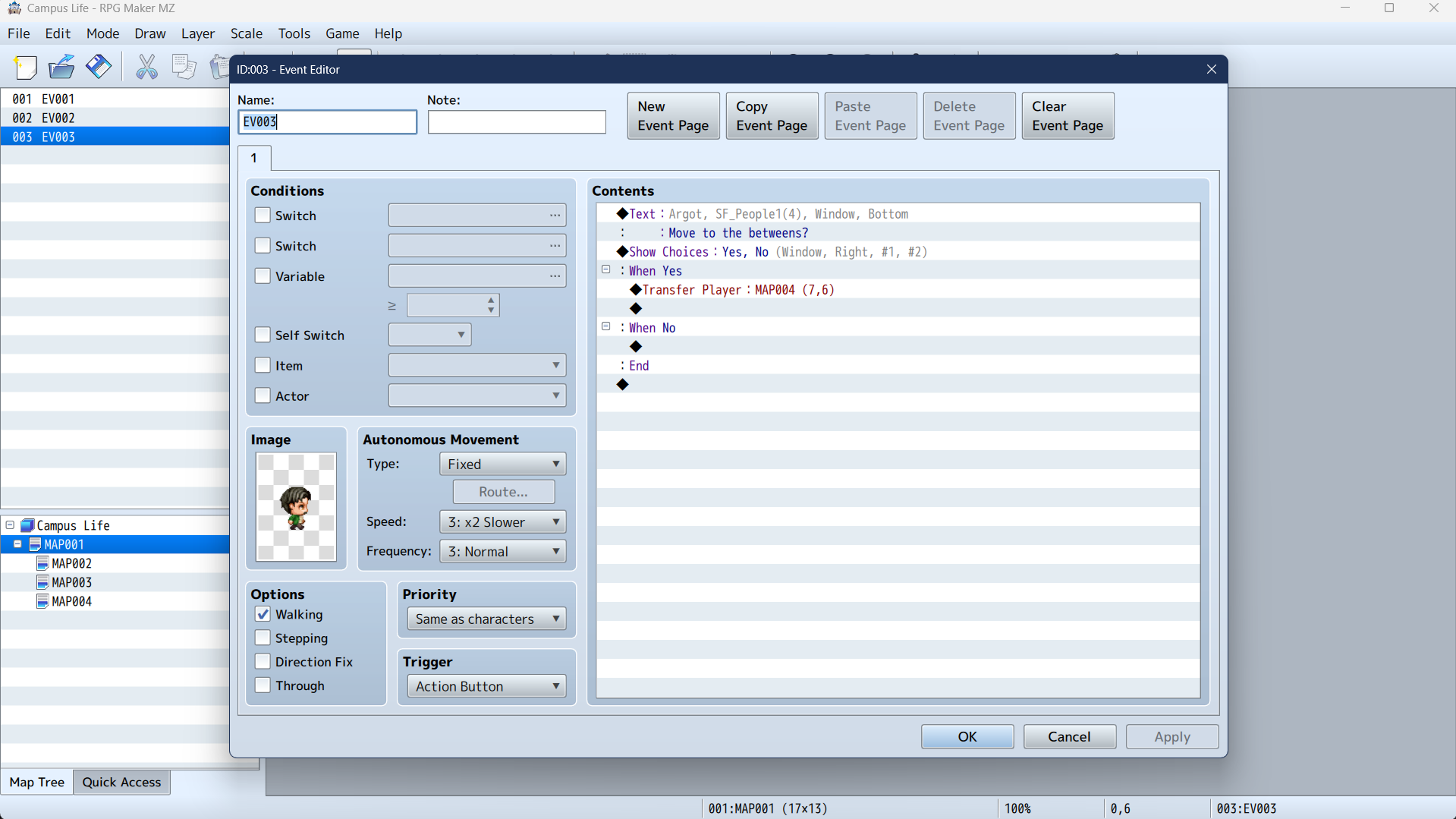Check the Stepping option

tap(263, 638)
